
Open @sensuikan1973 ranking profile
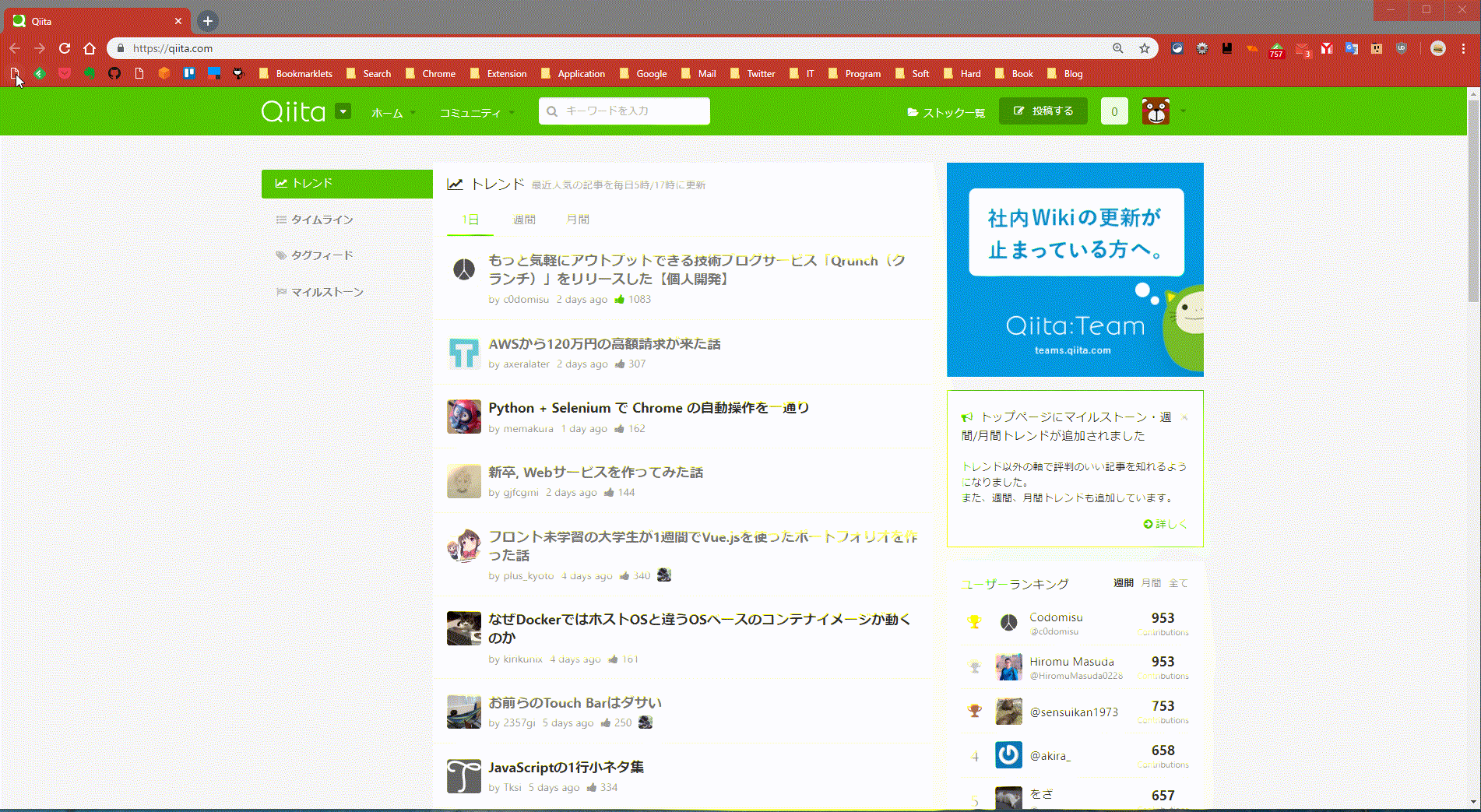pyautogui.click(x=1074, y=712)
